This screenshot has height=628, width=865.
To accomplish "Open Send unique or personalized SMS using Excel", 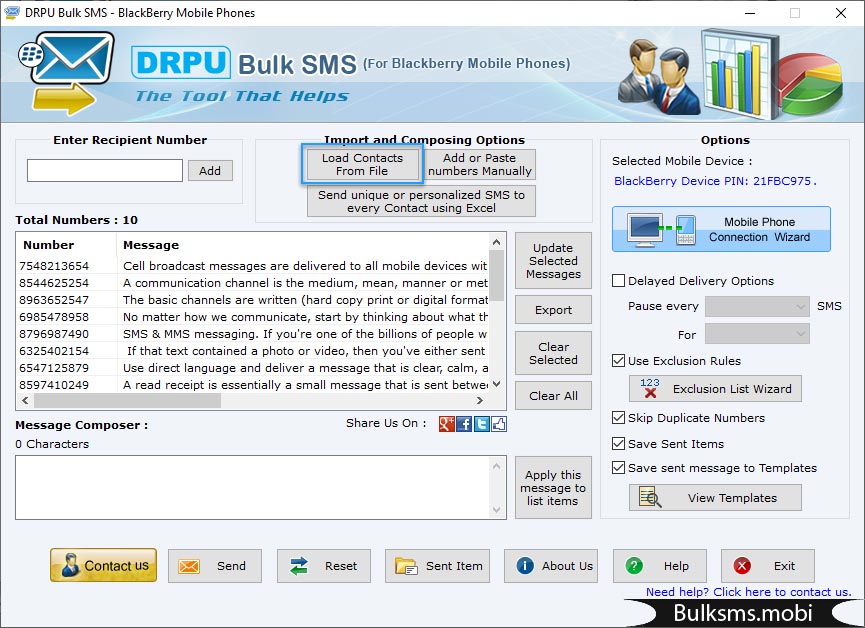I will [421, 201].
